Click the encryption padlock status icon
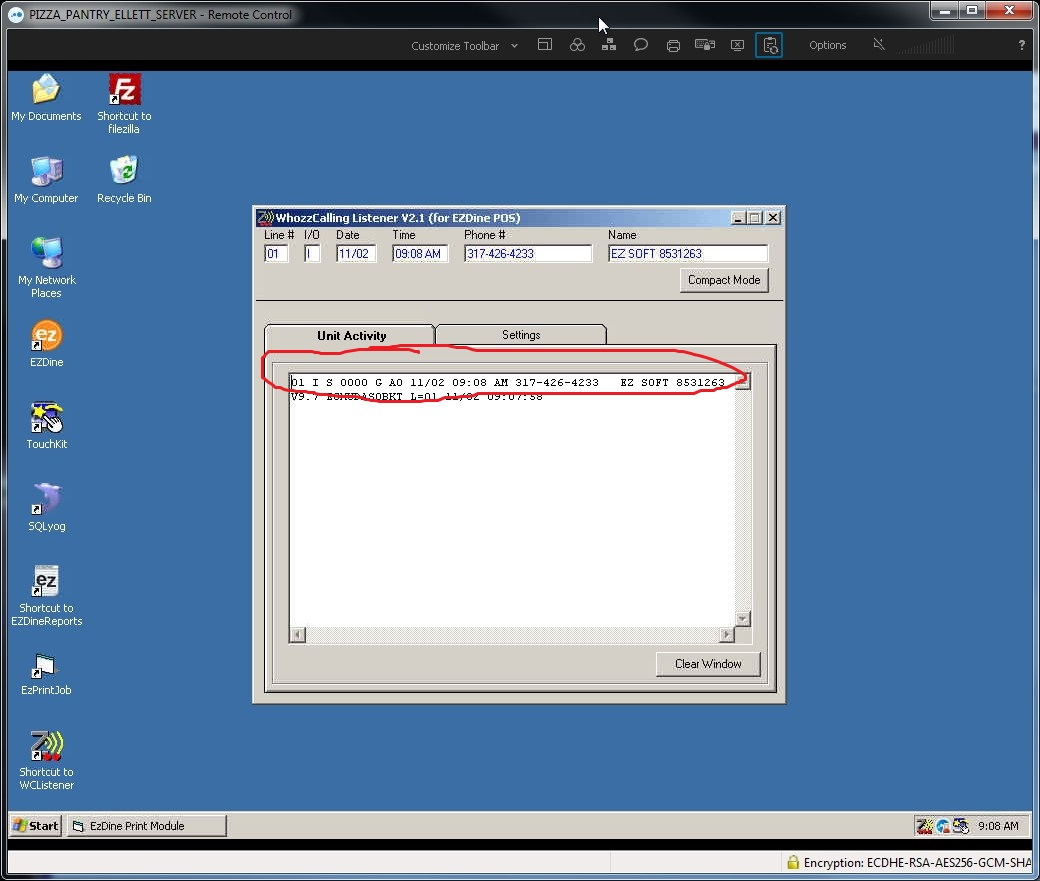 tap(793, 862)
